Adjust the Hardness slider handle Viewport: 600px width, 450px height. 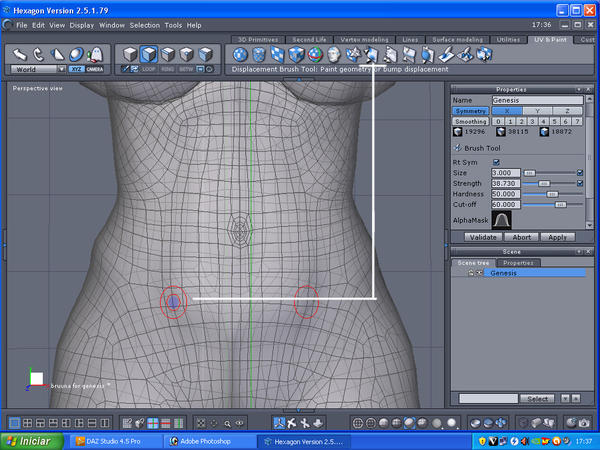(551, 194)
